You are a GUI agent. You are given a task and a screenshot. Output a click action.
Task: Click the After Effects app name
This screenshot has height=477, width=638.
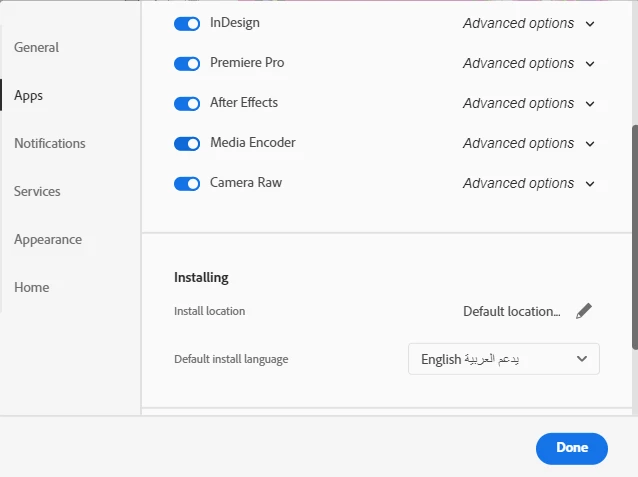[244, 103]
